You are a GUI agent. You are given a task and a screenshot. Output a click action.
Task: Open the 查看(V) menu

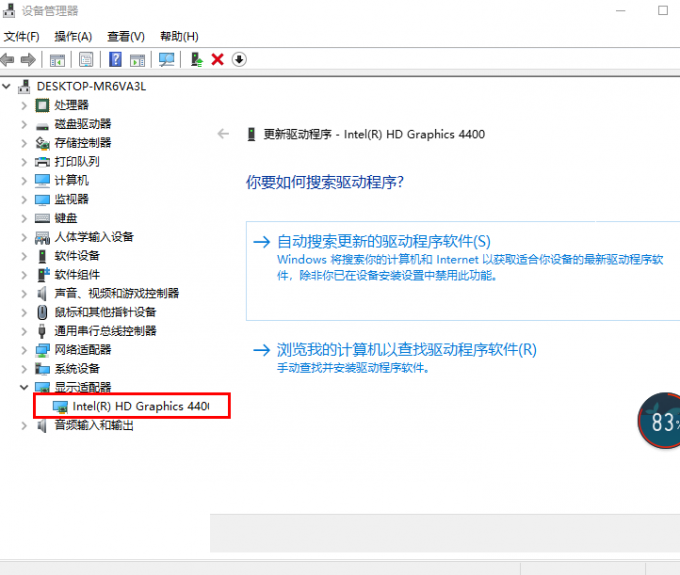[x=126, y=37]
